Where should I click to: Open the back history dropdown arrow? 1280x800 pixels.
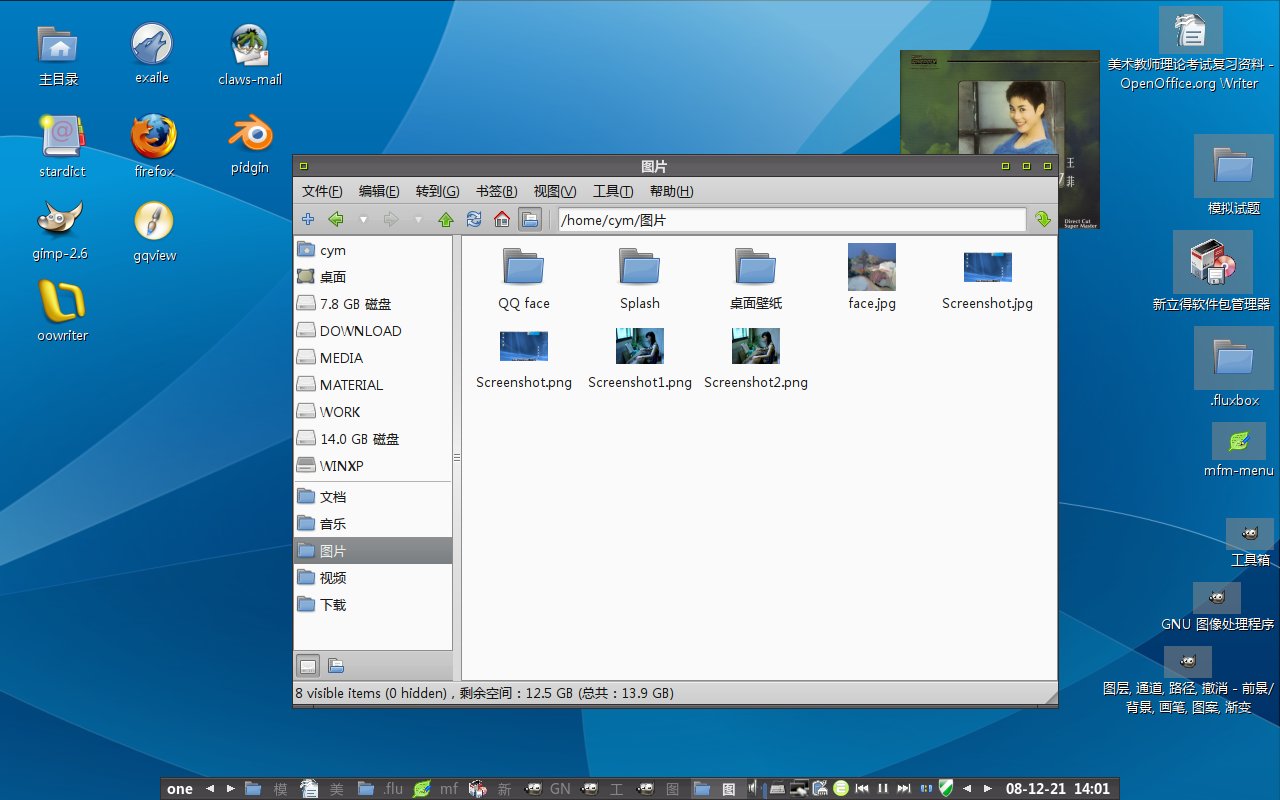tap(363, 219)
